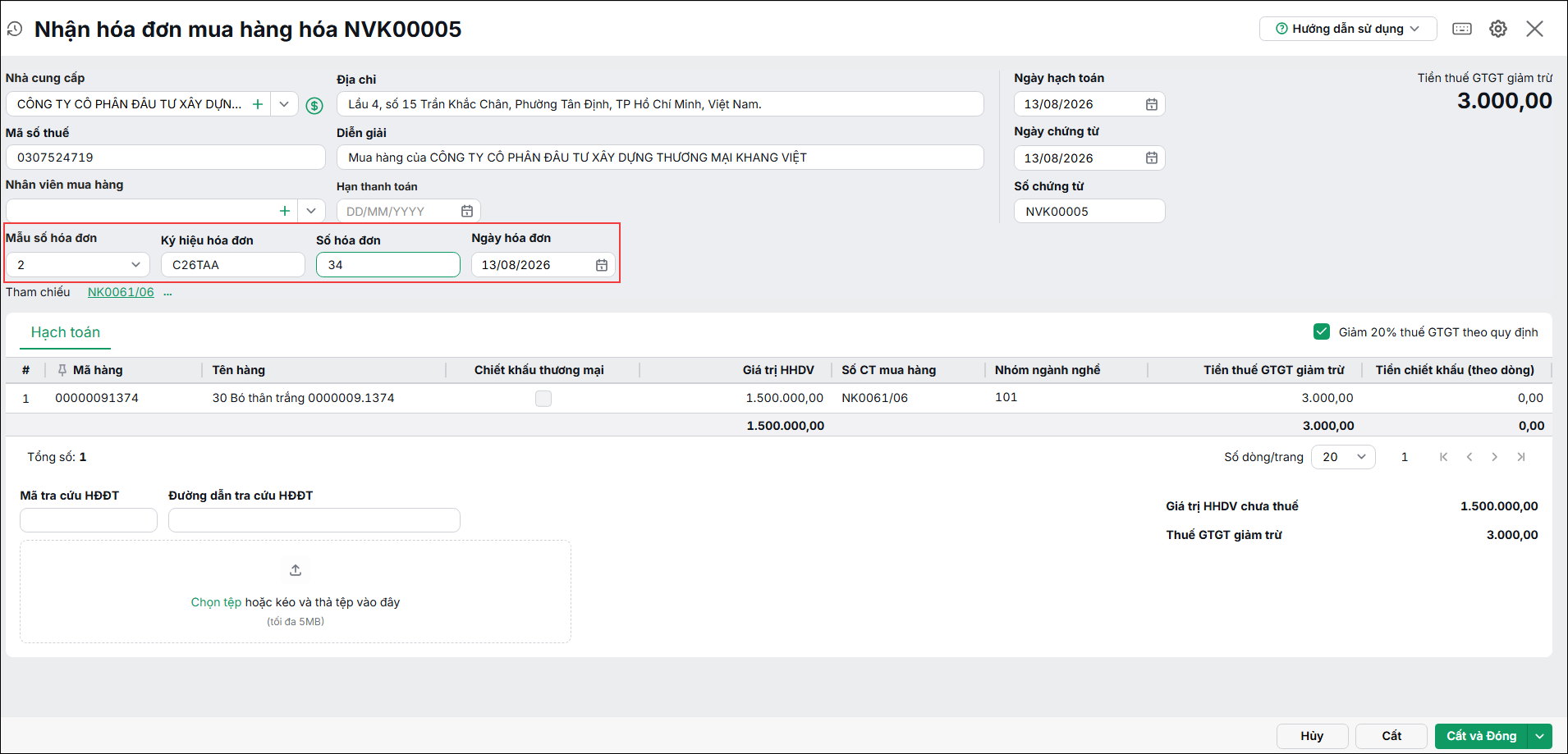Select the Hạch toán tab
Viewport: 1568px width, 754px height.
point(66,332)
